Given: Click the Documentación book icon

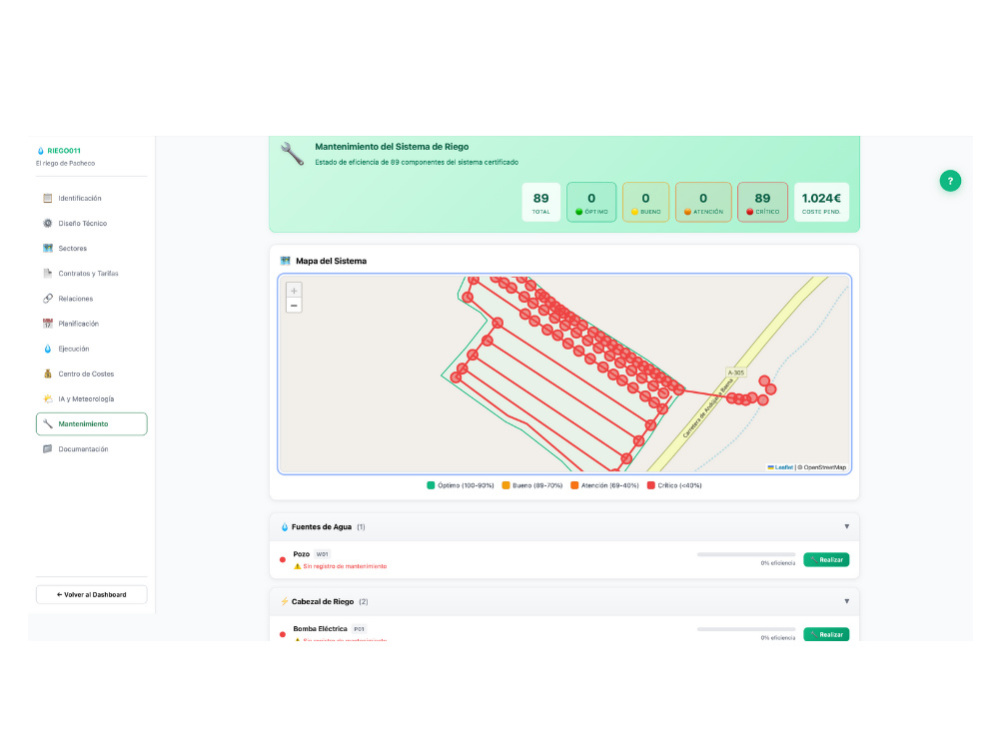Looking at the screenshot, I should [47, 449].
